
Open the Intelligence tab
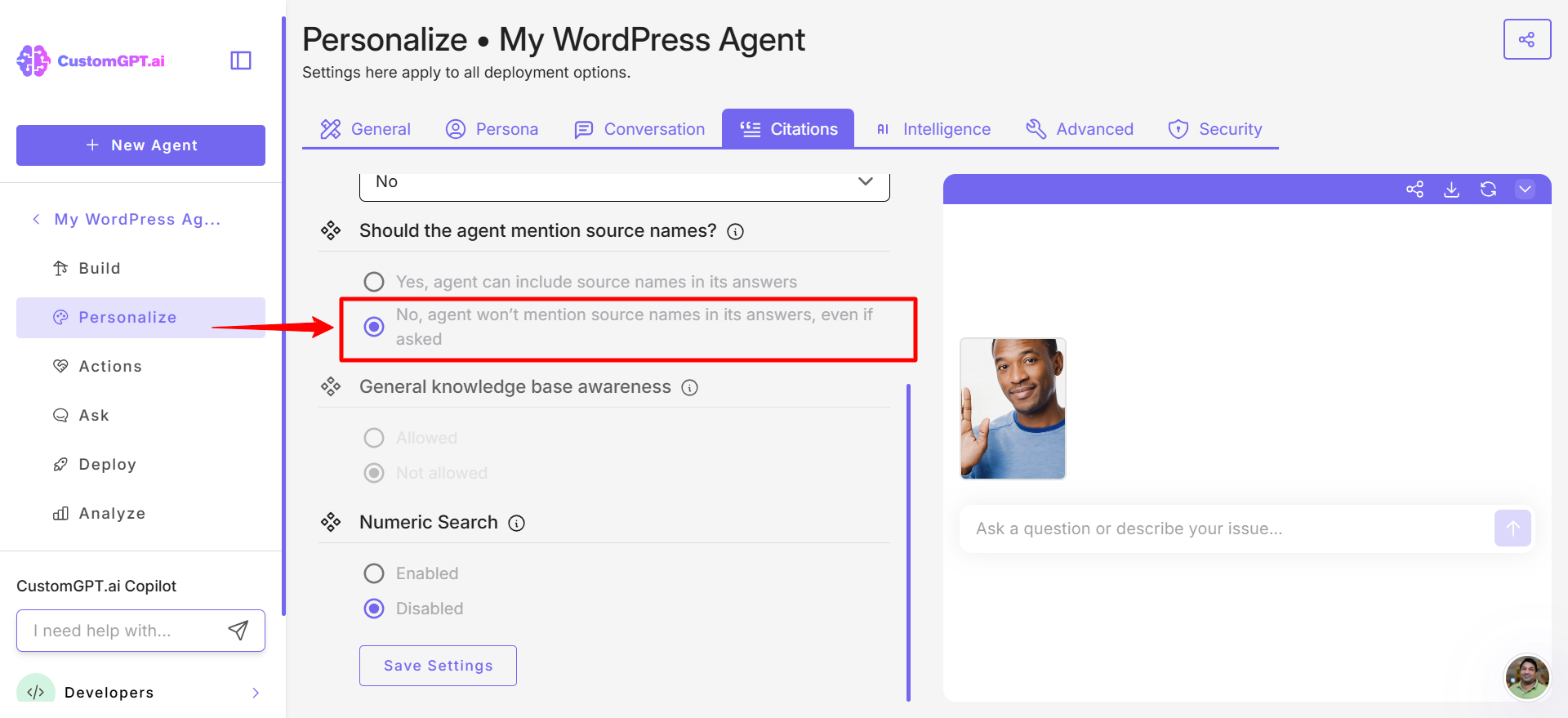(x=933, y=129)
